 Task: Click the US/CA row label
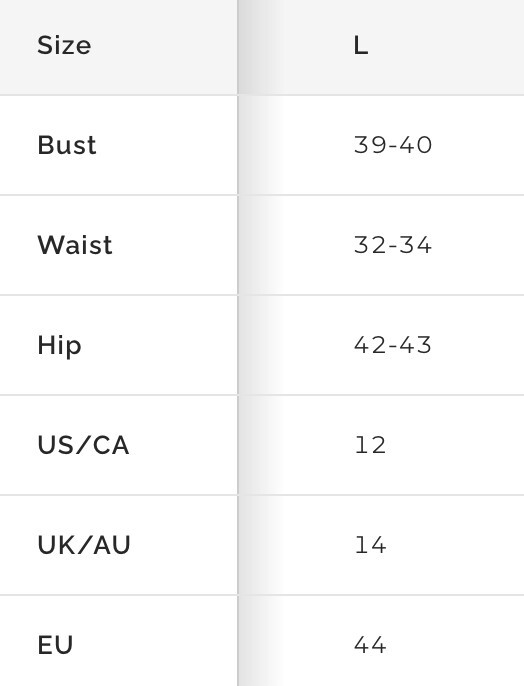point(83,445)
